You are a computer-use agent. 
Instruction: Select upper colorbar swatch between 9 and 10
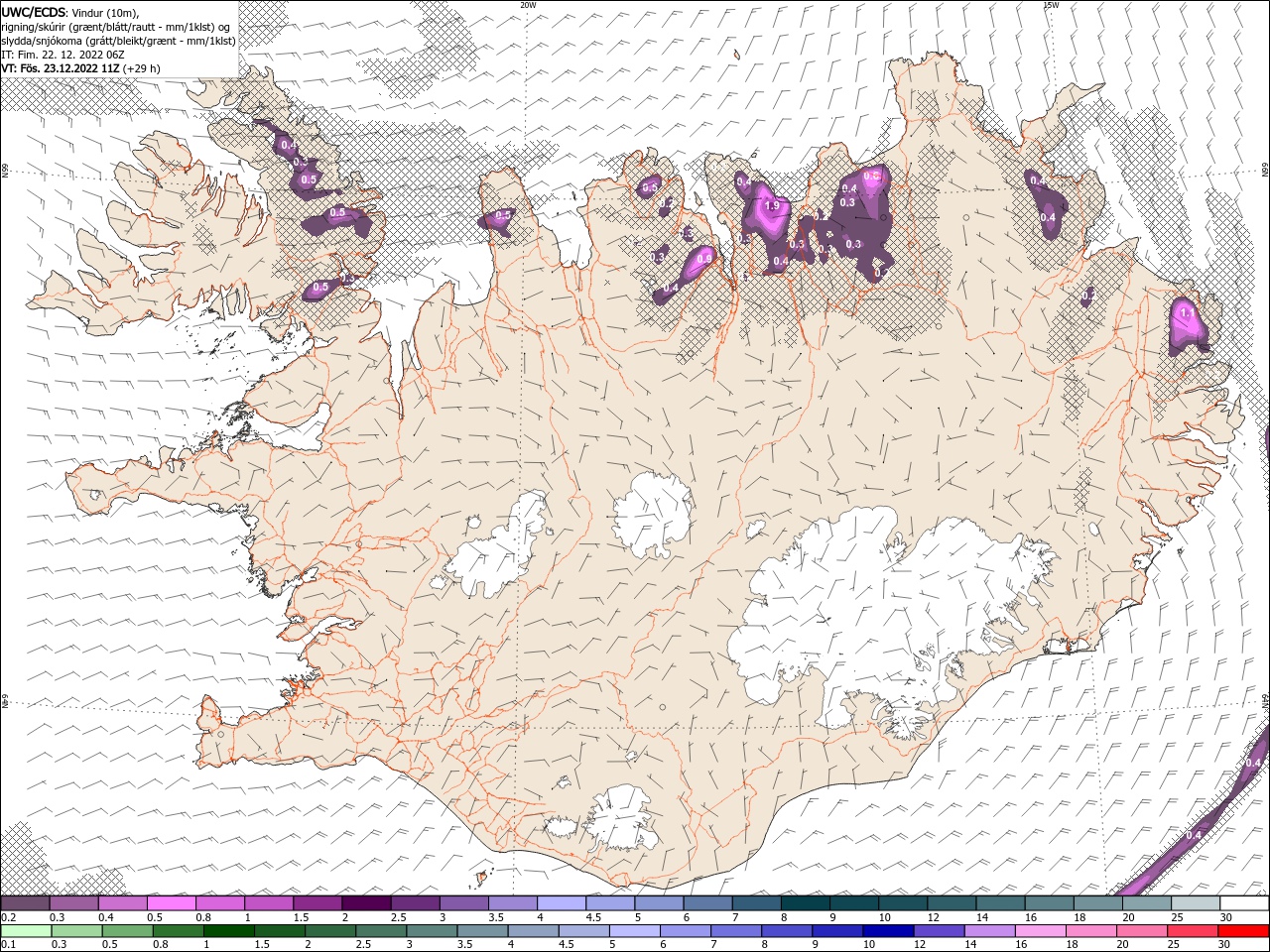[x=854, y=903]
